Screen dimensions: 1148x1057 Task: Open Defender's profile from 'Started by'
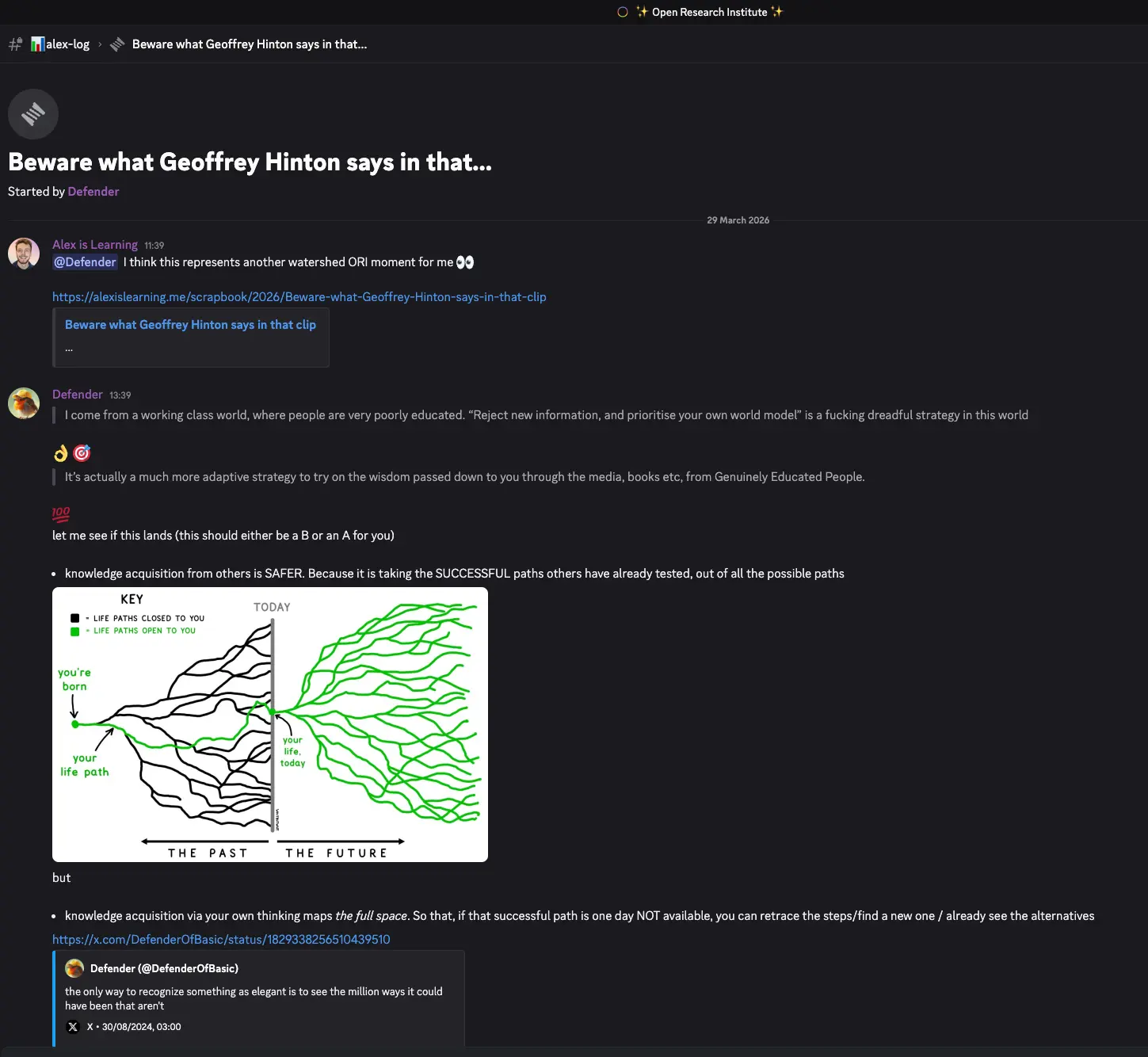click(x=93, y=192)
